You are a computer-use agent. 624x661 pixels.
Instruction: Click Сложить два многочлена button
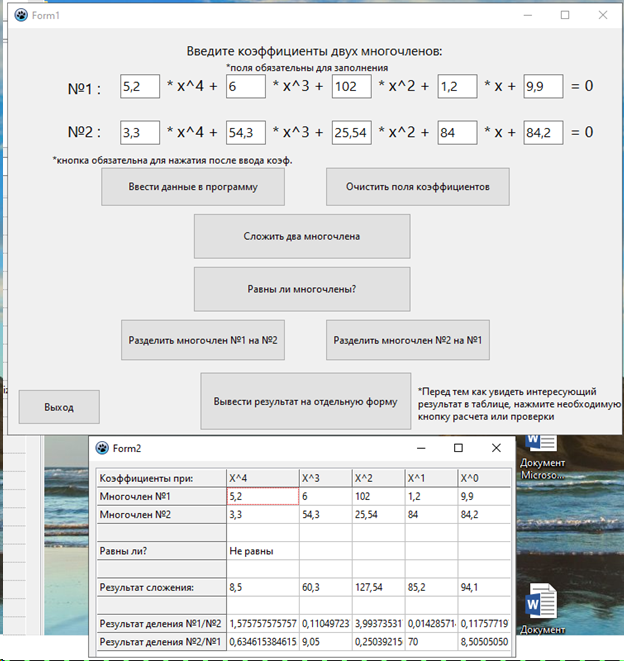(302, 236)
